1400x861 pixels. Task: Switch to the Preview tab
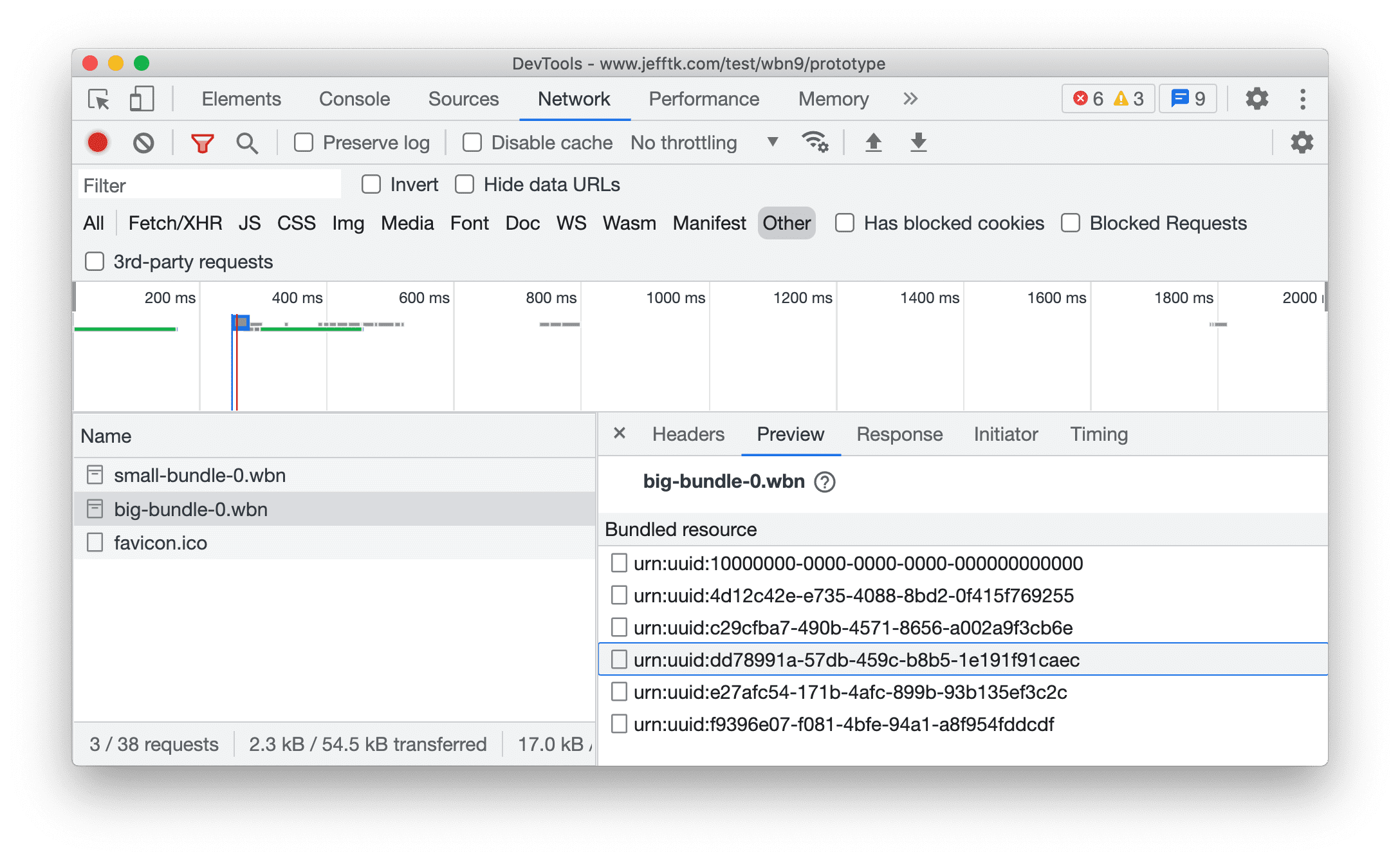tap(791, 434)
